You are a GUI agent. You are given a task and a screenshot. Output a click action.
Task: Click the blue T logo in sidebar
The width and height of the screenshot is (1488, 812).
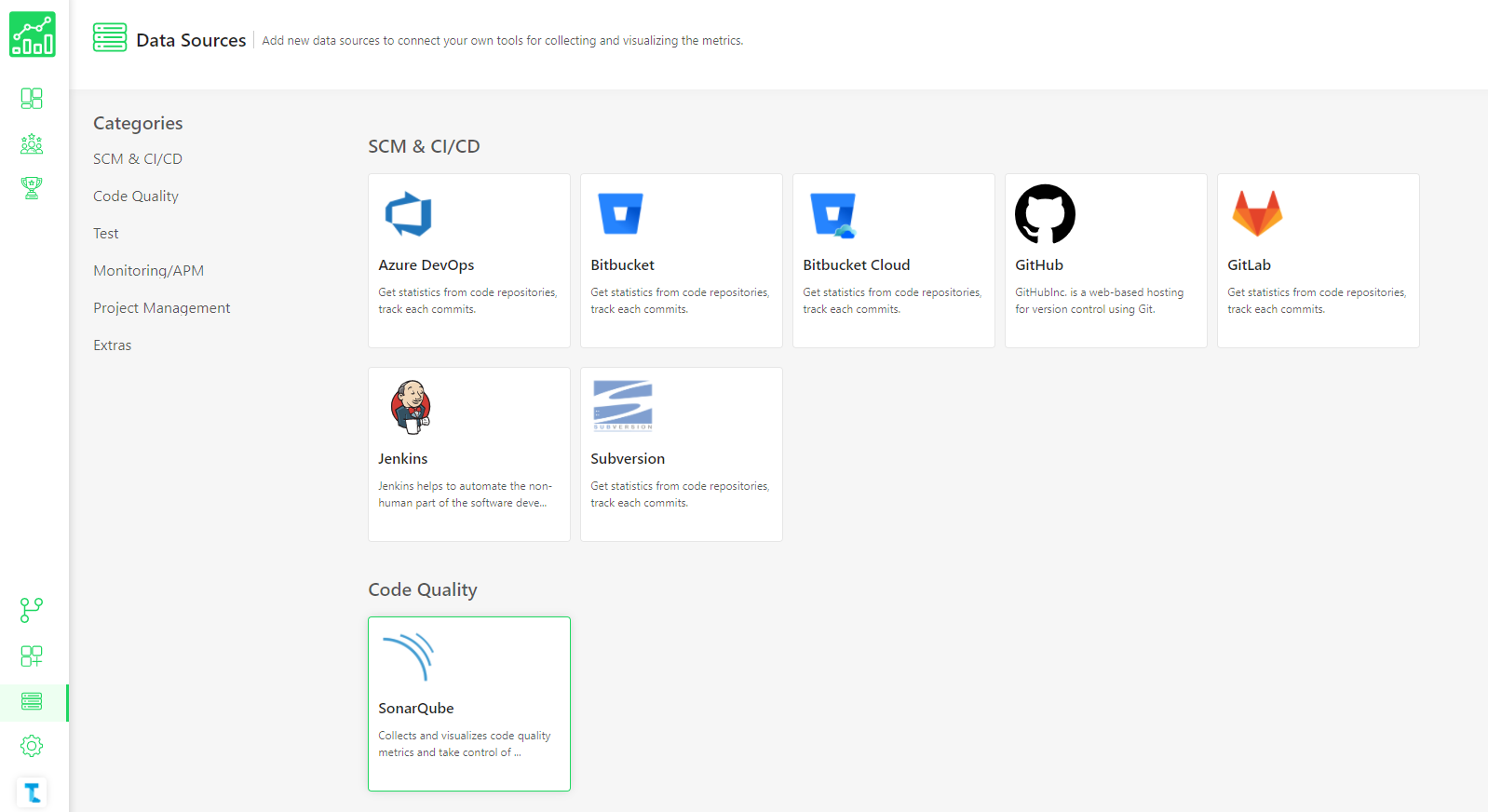(33, 792)
